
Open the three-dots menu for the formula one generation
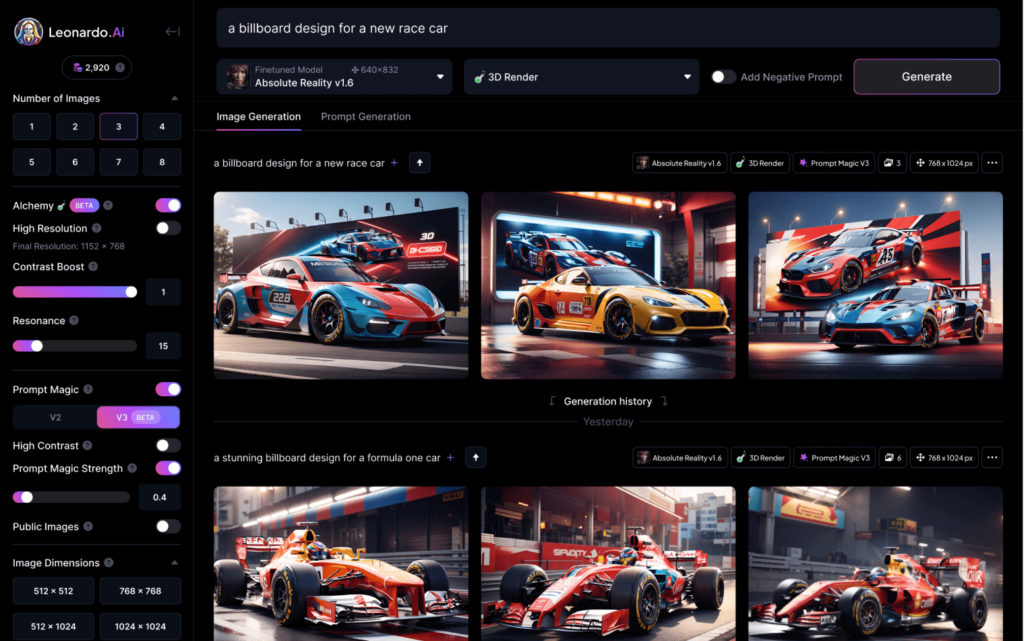pos(992,457)
